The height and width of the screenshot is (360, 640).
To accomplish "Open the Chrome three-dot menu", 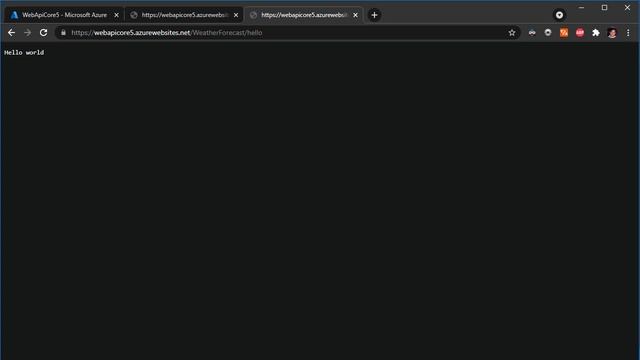I will pos(628,33).
